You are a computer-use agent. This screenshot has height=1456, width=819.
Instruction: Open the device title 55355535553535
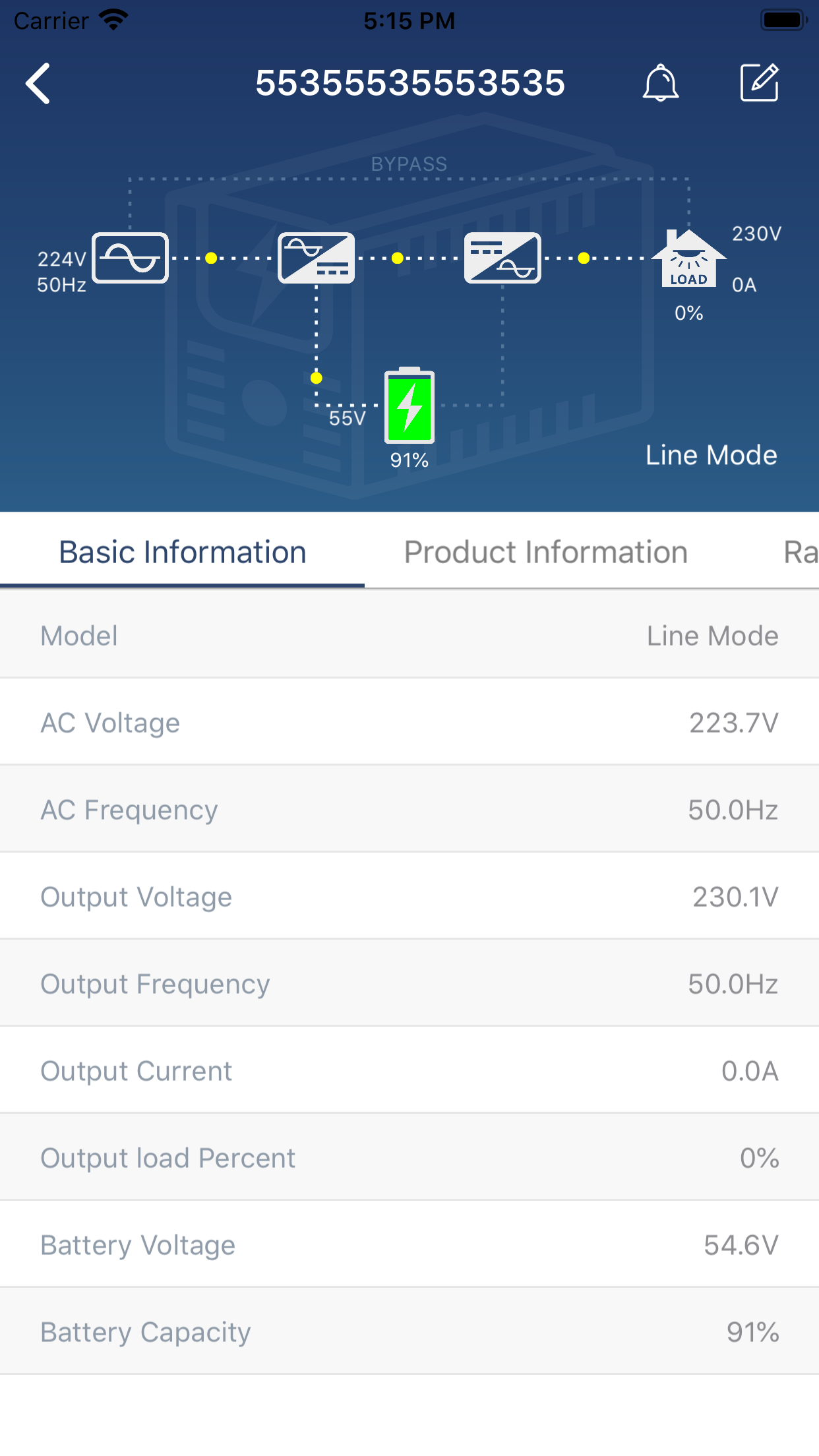click(409, 83)
